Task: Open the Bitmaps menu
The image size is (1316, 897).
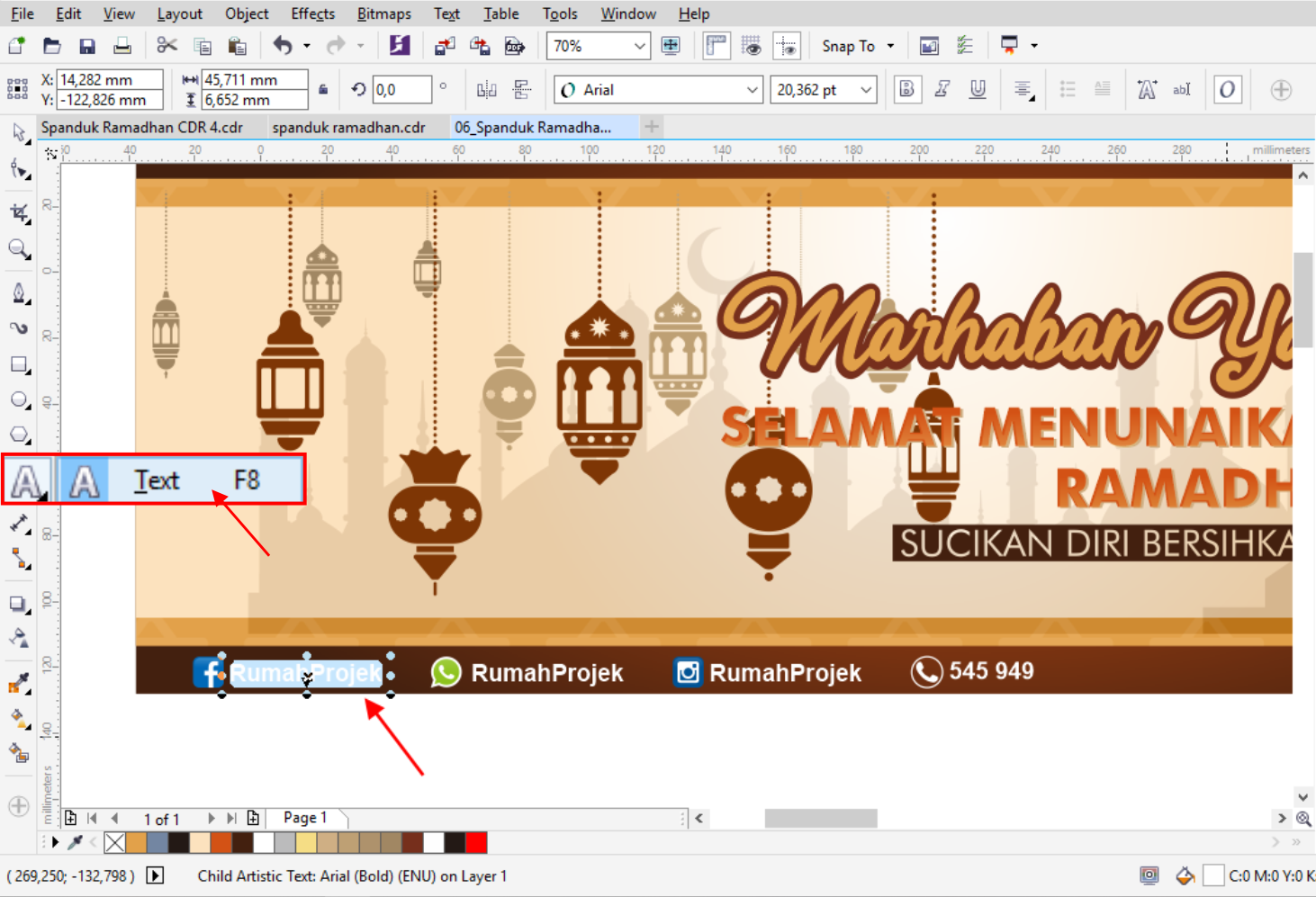Action: point(383,13)
